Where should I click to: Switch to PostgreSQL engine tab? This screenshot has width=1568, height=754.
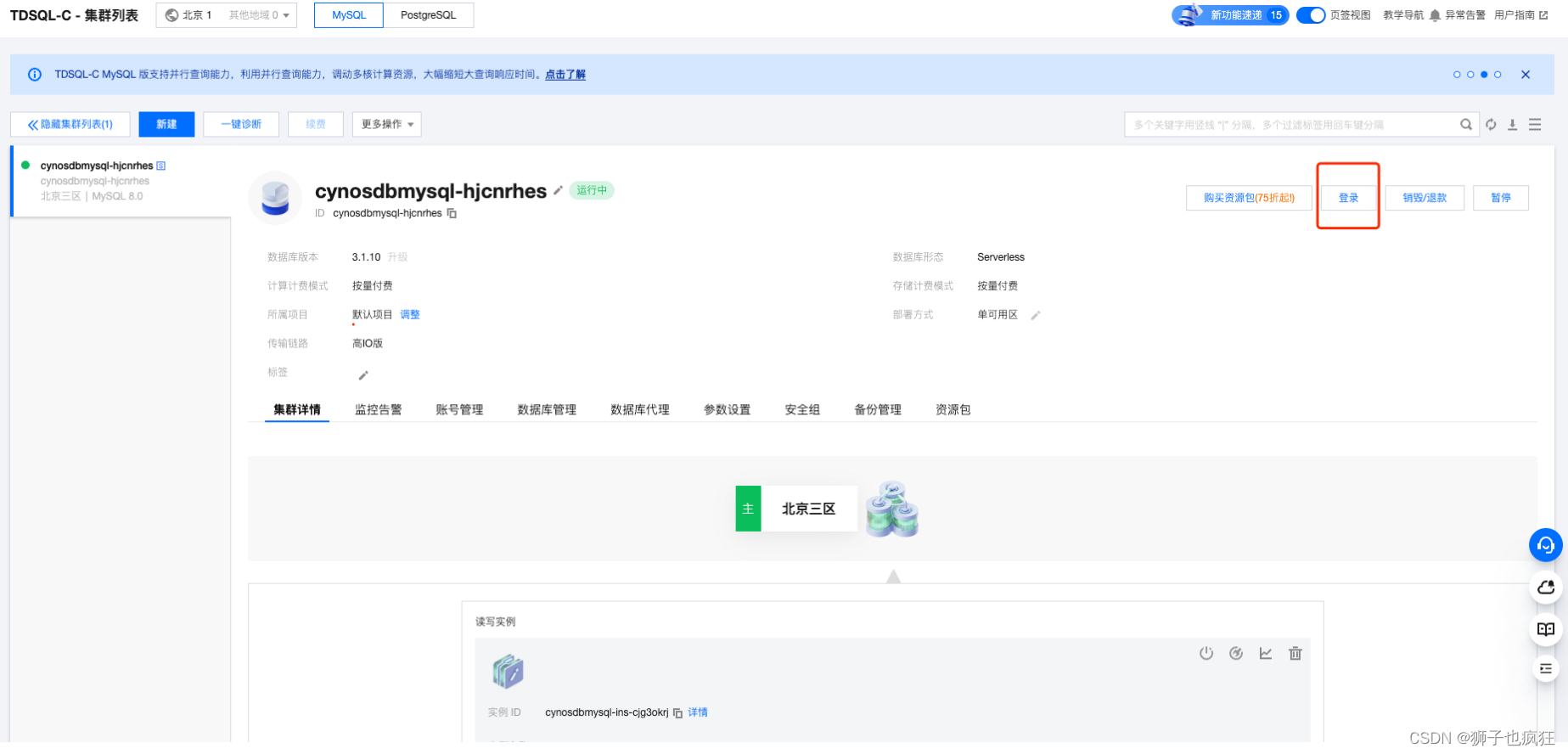click(429, 15)
